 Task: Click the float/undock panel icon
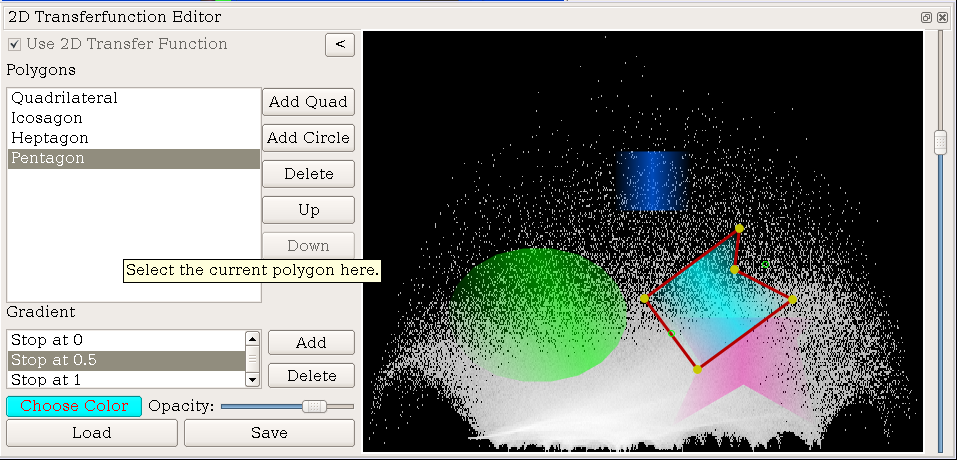926,18
